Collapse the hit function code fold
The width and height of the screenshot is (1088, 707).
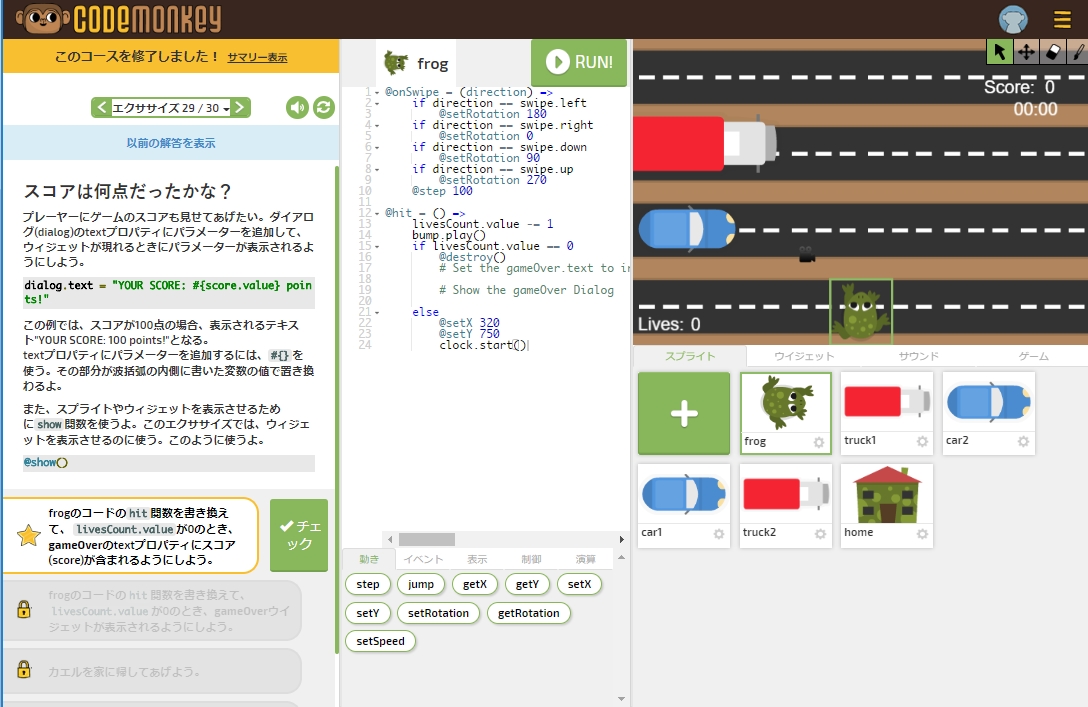point(376,213)
